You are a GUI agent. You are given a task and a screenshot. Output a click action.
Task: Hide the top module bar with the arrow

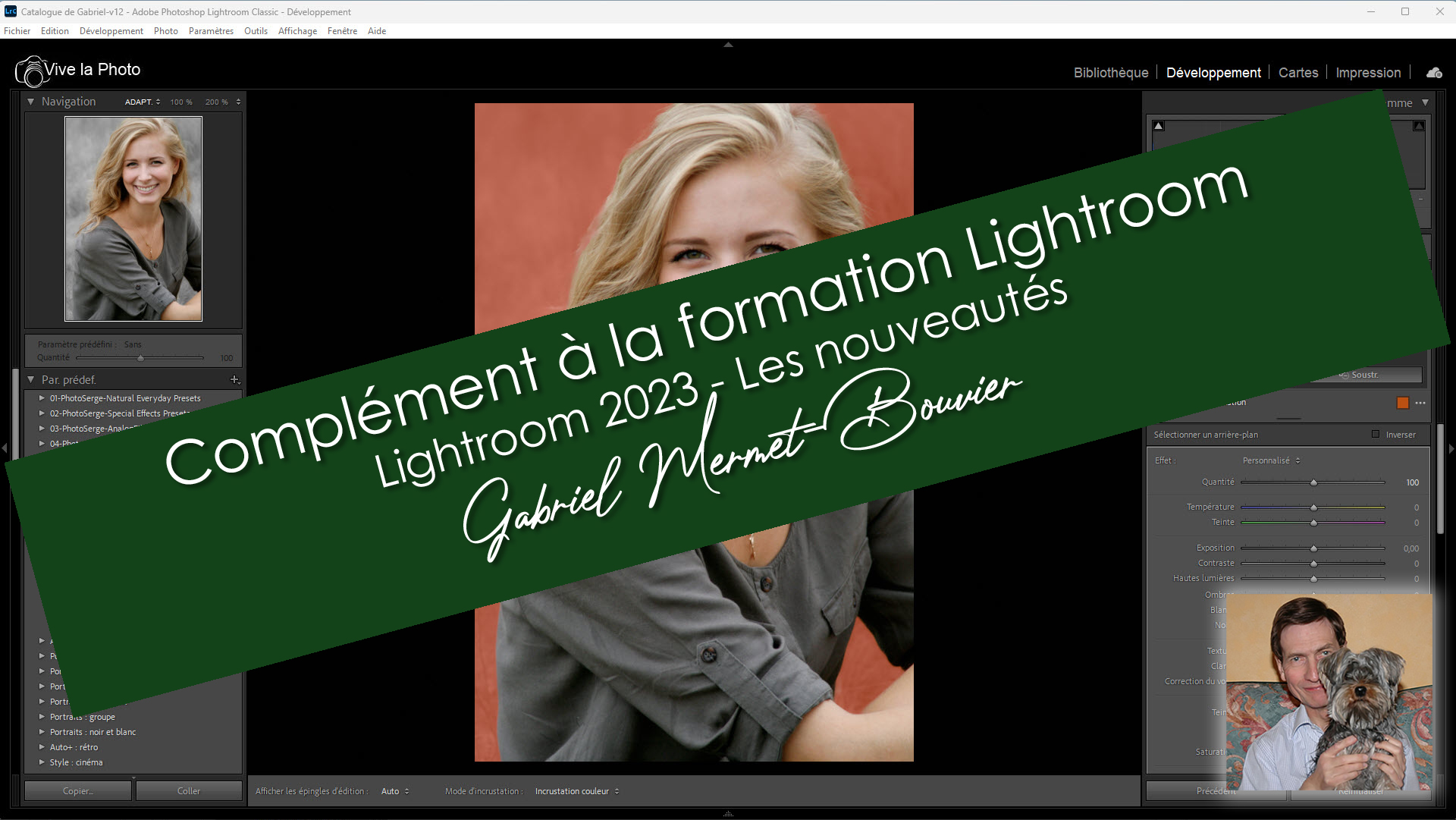point(728,45)
